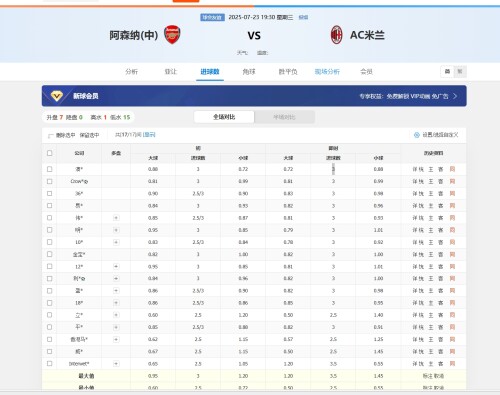Viewport: 500px width, 395px height.
Task: Tick the select-all checkbox in the table header
Action: 50,153
